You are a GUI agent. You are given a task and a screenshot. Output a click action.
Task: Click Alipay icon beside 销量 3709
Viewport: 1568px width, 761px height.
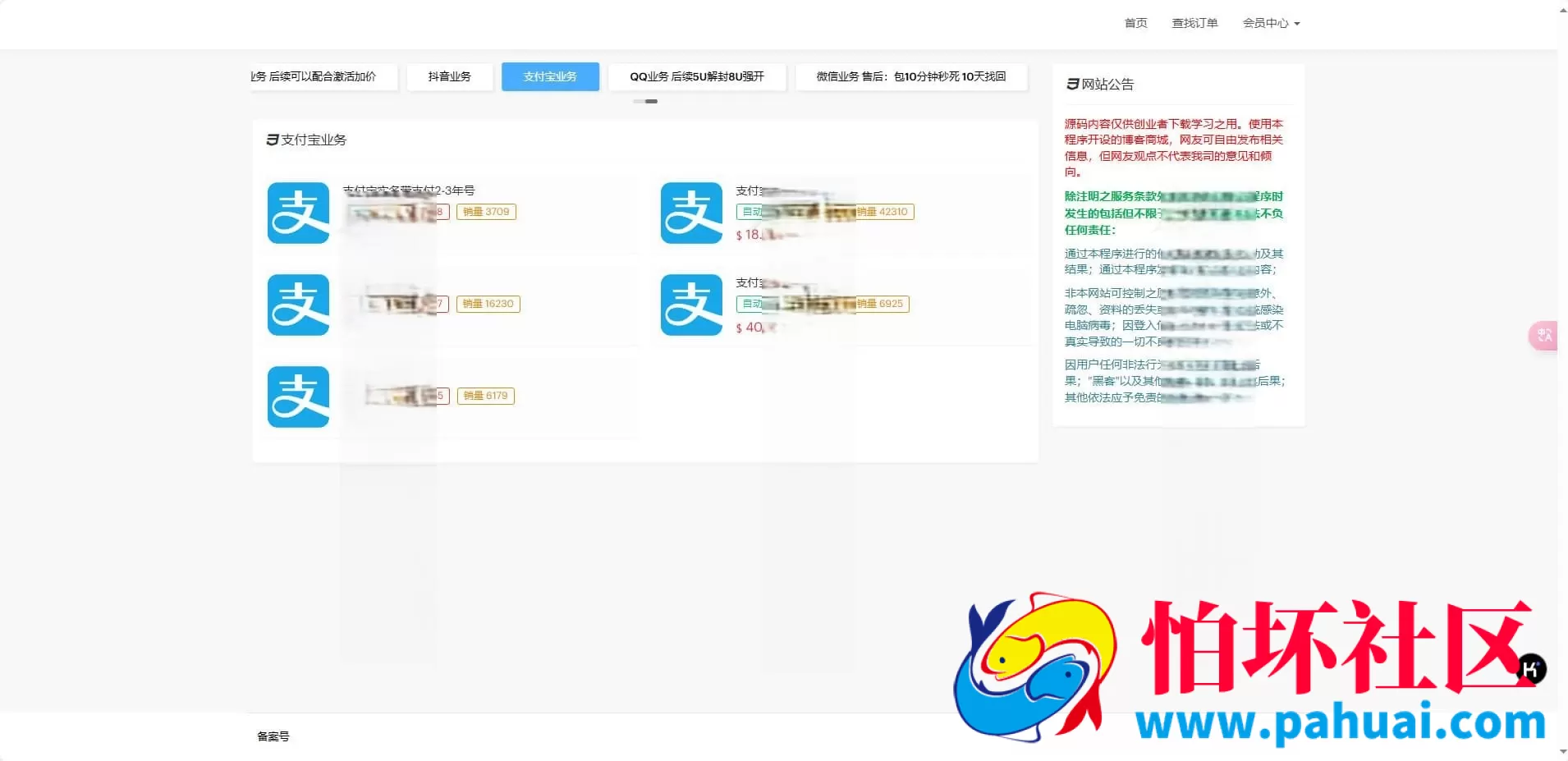point(298,213)
